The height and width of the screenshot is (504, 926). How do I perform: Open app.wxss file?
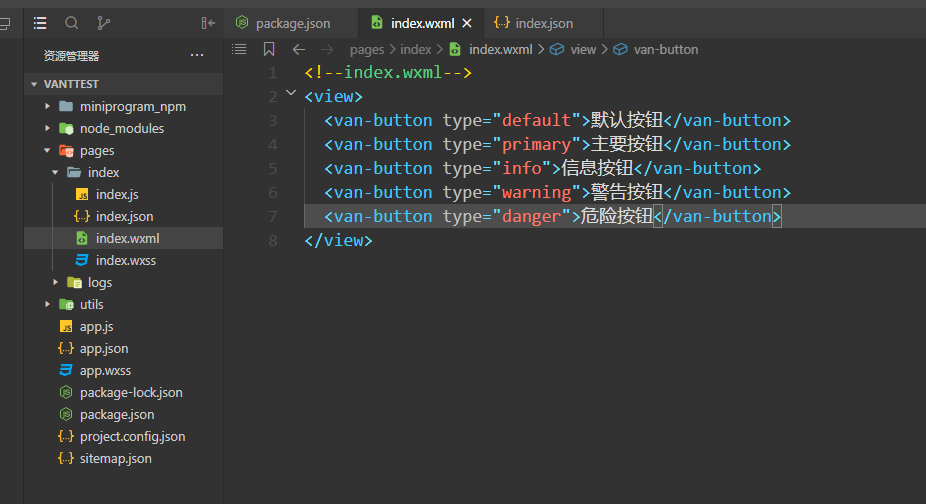[x=105, y=370]
